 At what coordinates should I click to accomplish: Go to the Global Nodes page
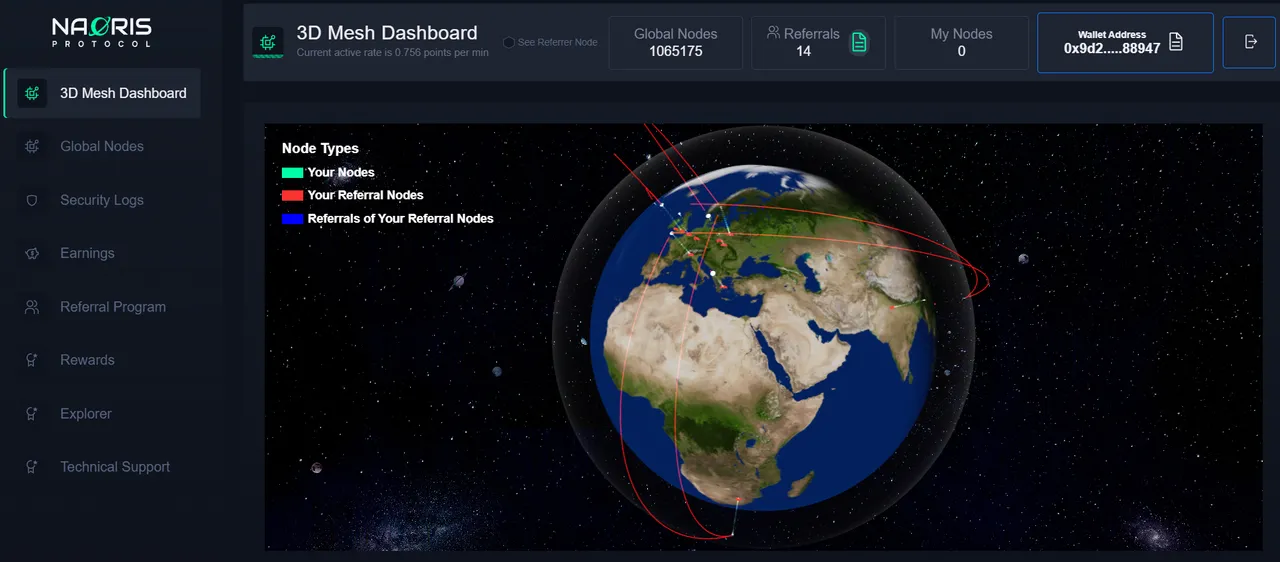102,146
